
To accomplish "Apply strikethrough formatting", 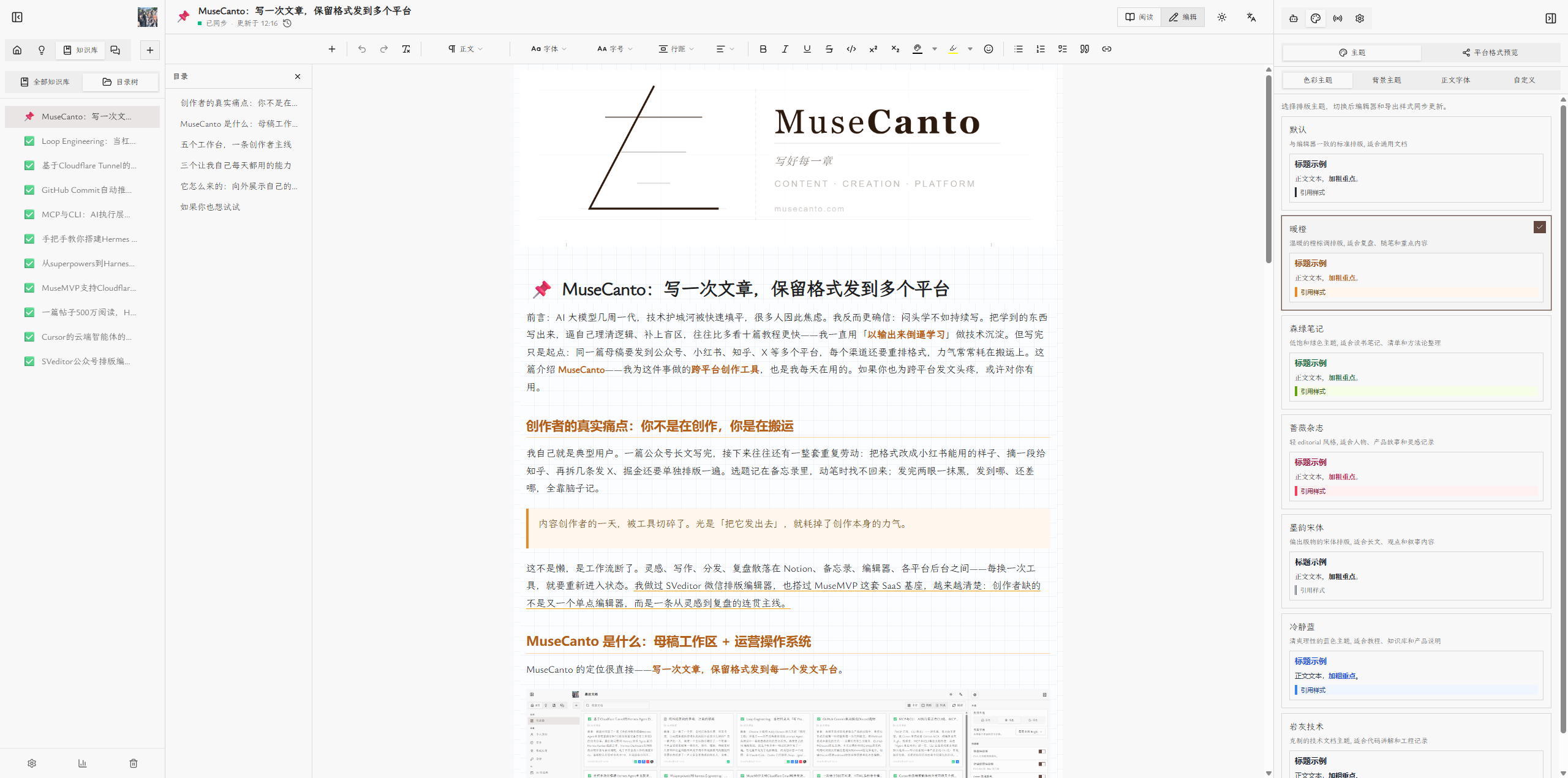I will pos(829,49).
